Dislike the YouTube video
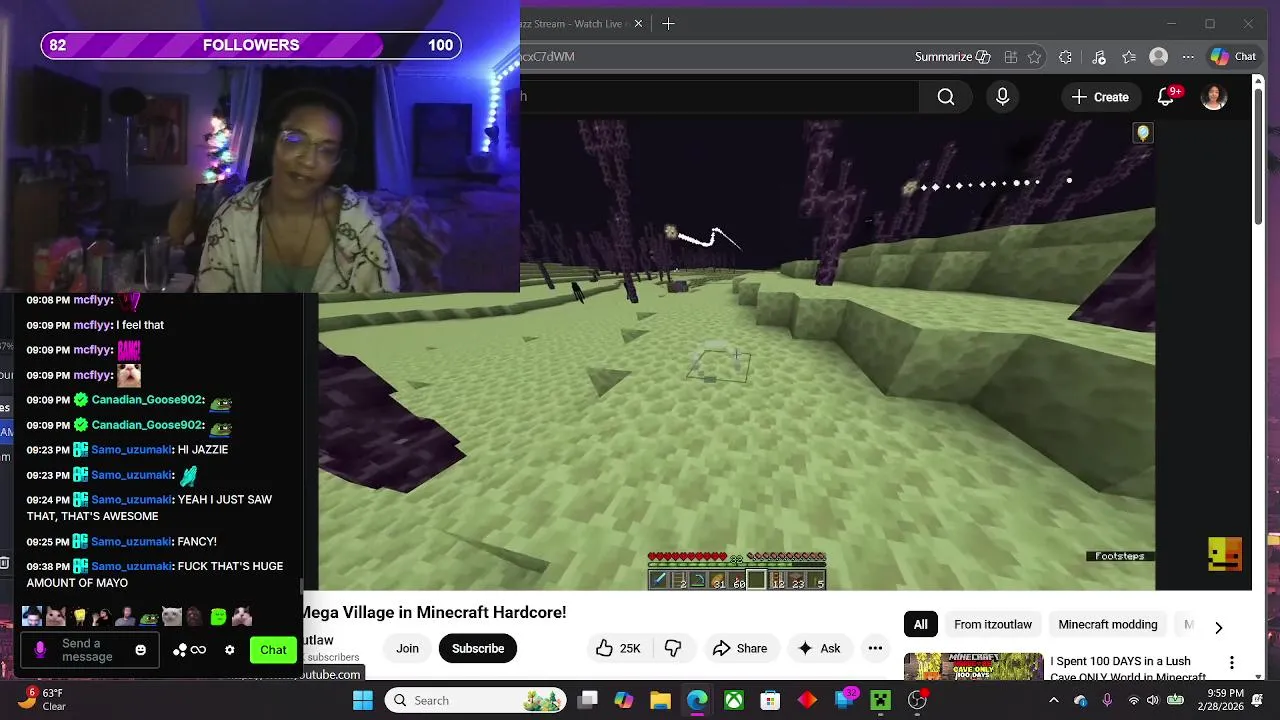The height and width of the screenshot is (720, 1280). tap(673, 648)
